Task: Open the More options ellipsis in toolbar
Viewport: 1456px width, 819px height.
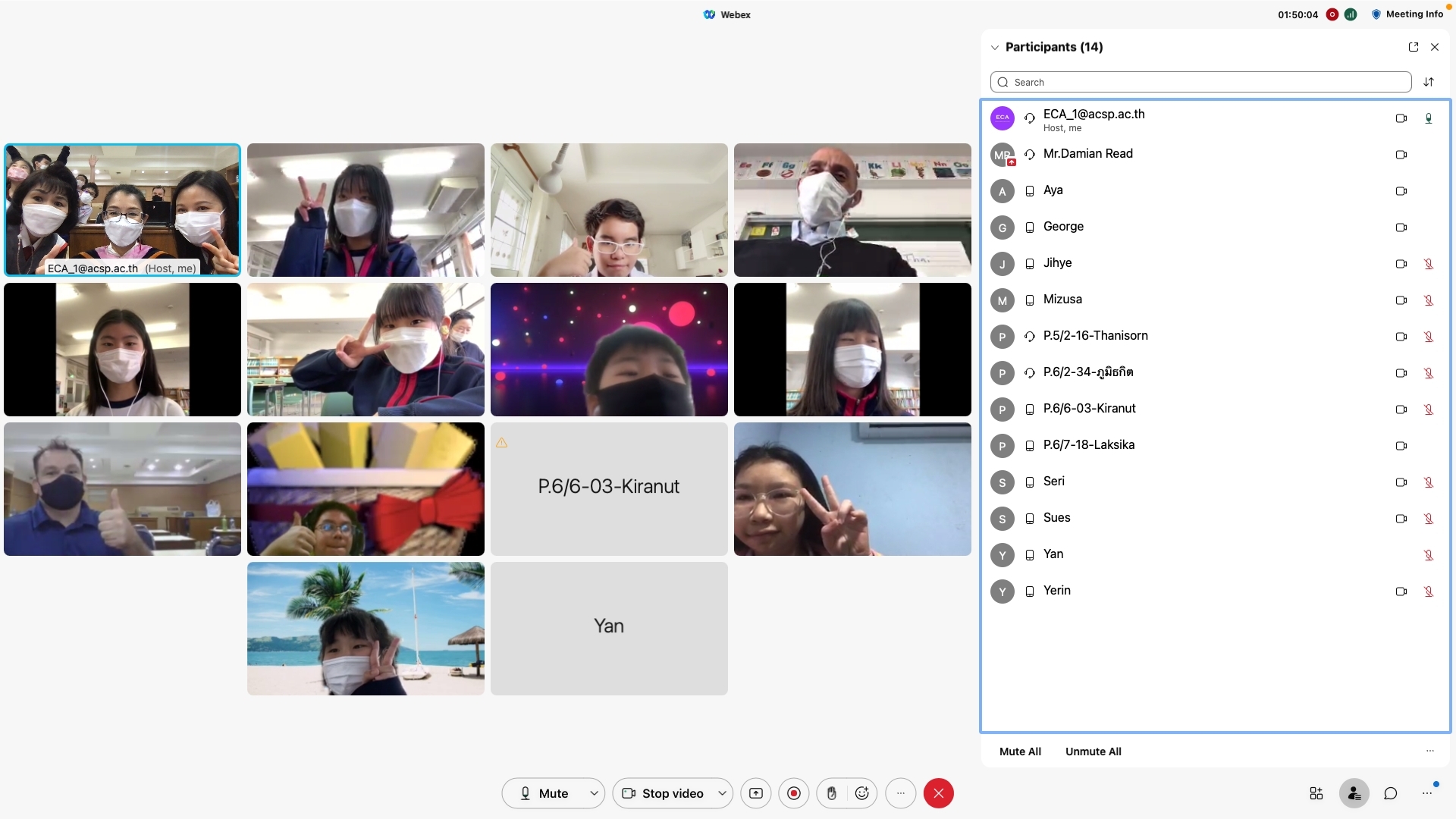Action: [x=900, y=793]
